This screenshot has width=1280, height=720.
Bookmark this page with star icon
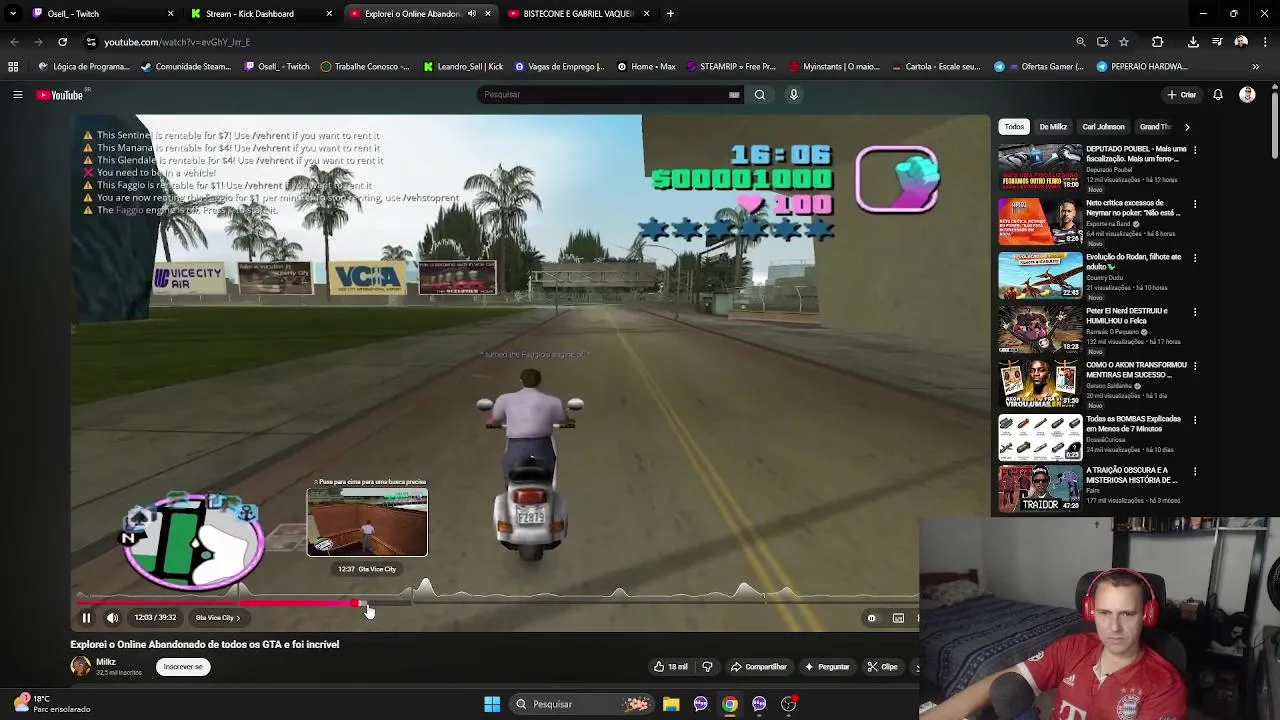coord(1124,42)
